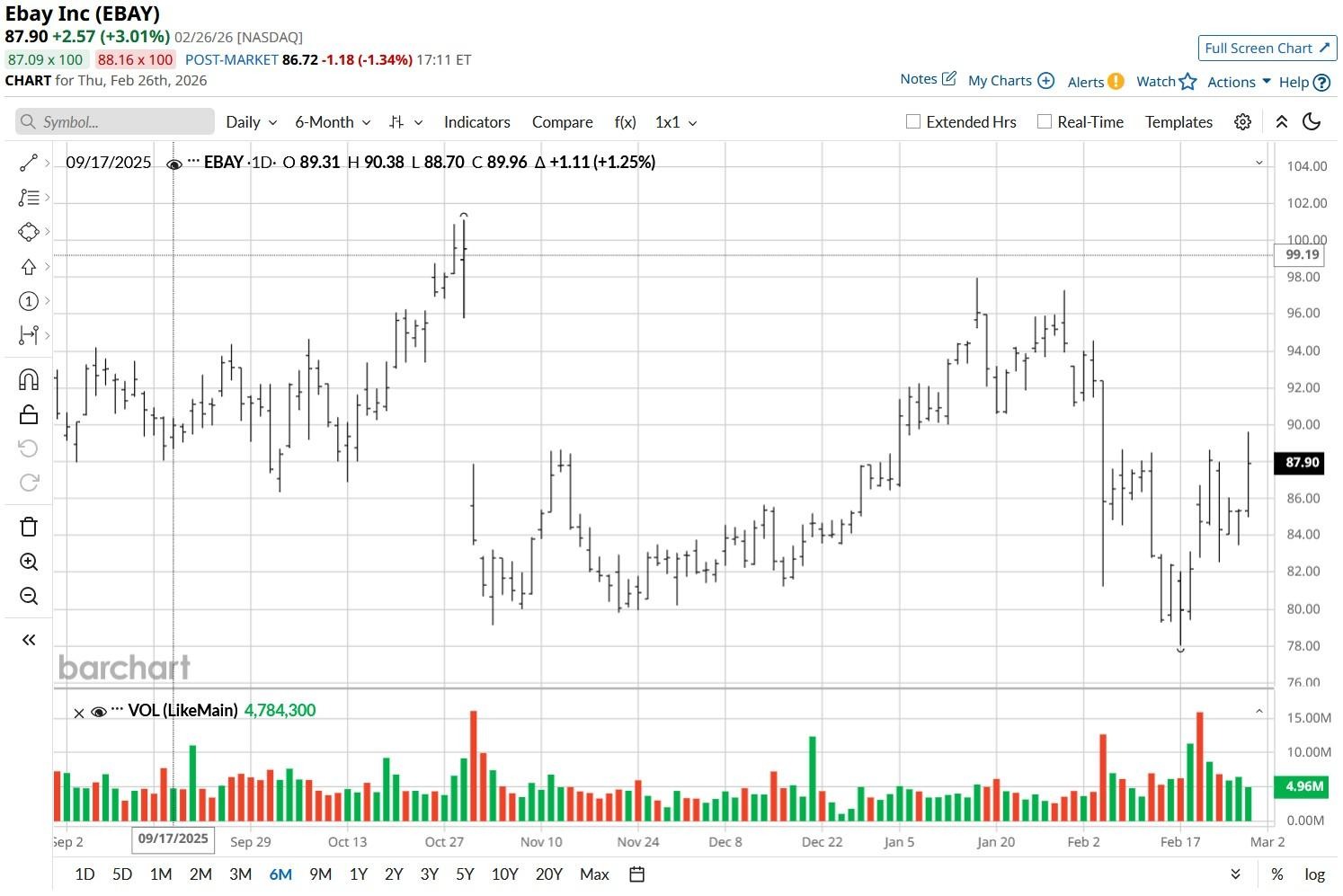Click the redo arrow icon
This screenshot has width=1343, height=896.
click(28, 483)
